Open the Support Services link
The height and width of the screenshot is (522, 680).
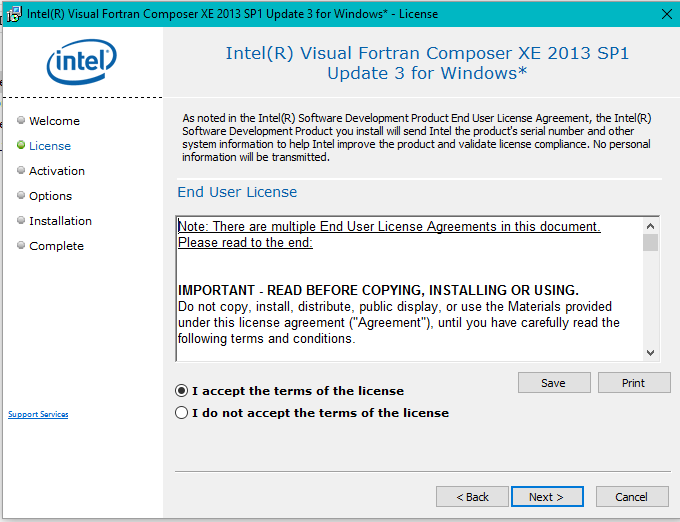click(38, 414)
